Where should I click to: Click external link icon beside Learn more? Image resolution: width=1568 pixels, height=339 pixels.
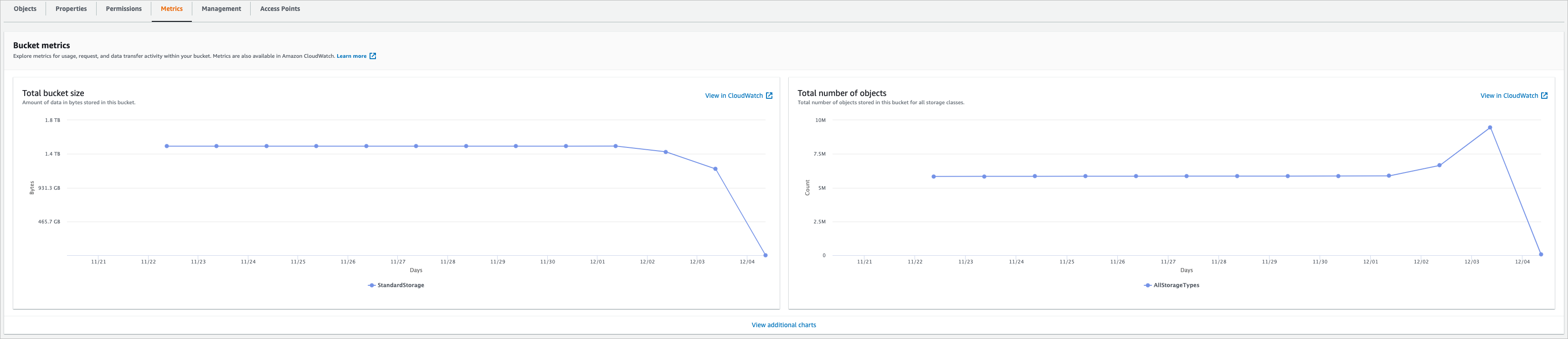click(373, 56)
